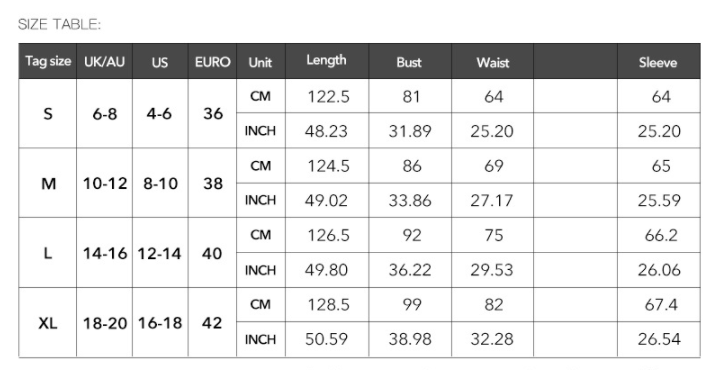Click the XL tag size cell
The width and height of the screenshot is (727, 370).
coord(48,323)
